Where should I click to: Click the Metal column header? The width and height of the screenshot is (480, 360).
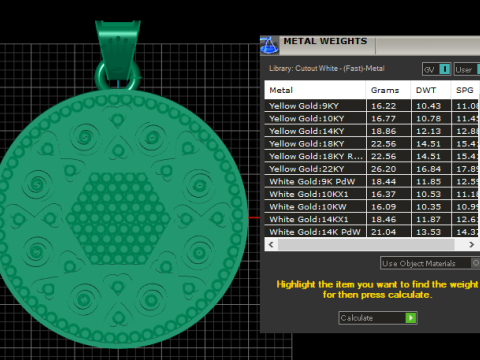coord(315,90)
